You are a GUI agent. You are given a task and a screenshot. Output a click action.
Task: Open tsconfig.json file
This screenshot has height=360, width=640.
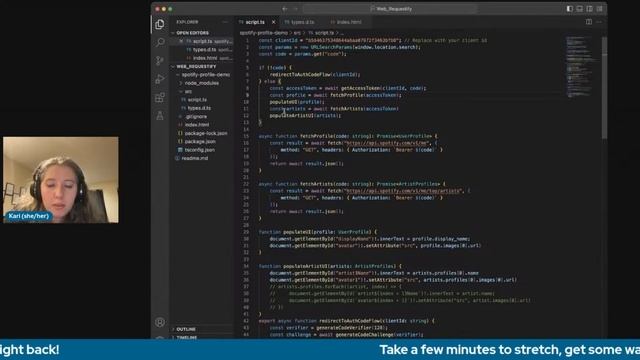point(200,150)
